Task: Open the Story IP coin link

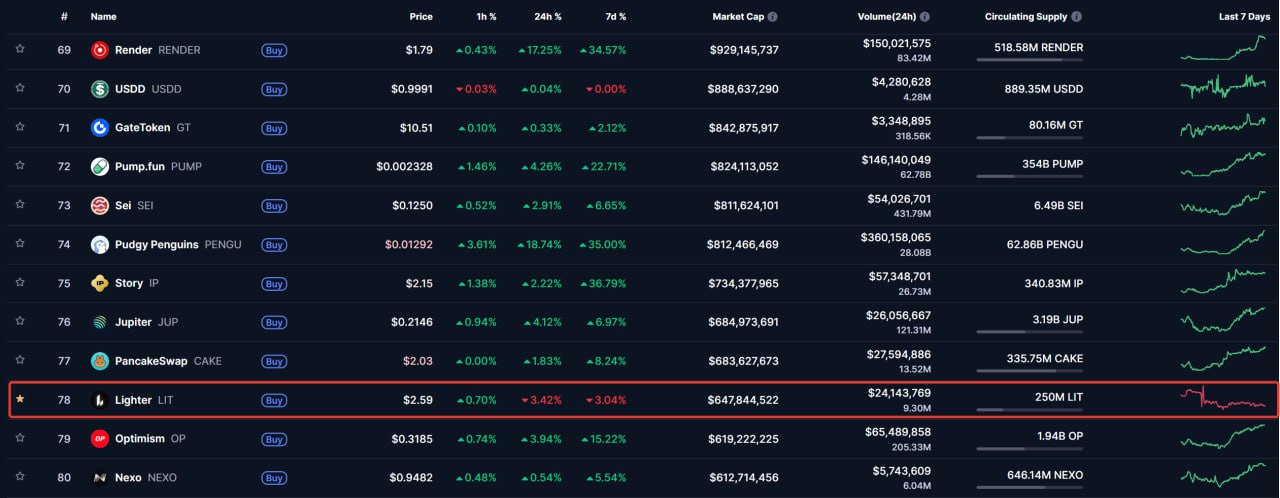Action: point(137,283)
